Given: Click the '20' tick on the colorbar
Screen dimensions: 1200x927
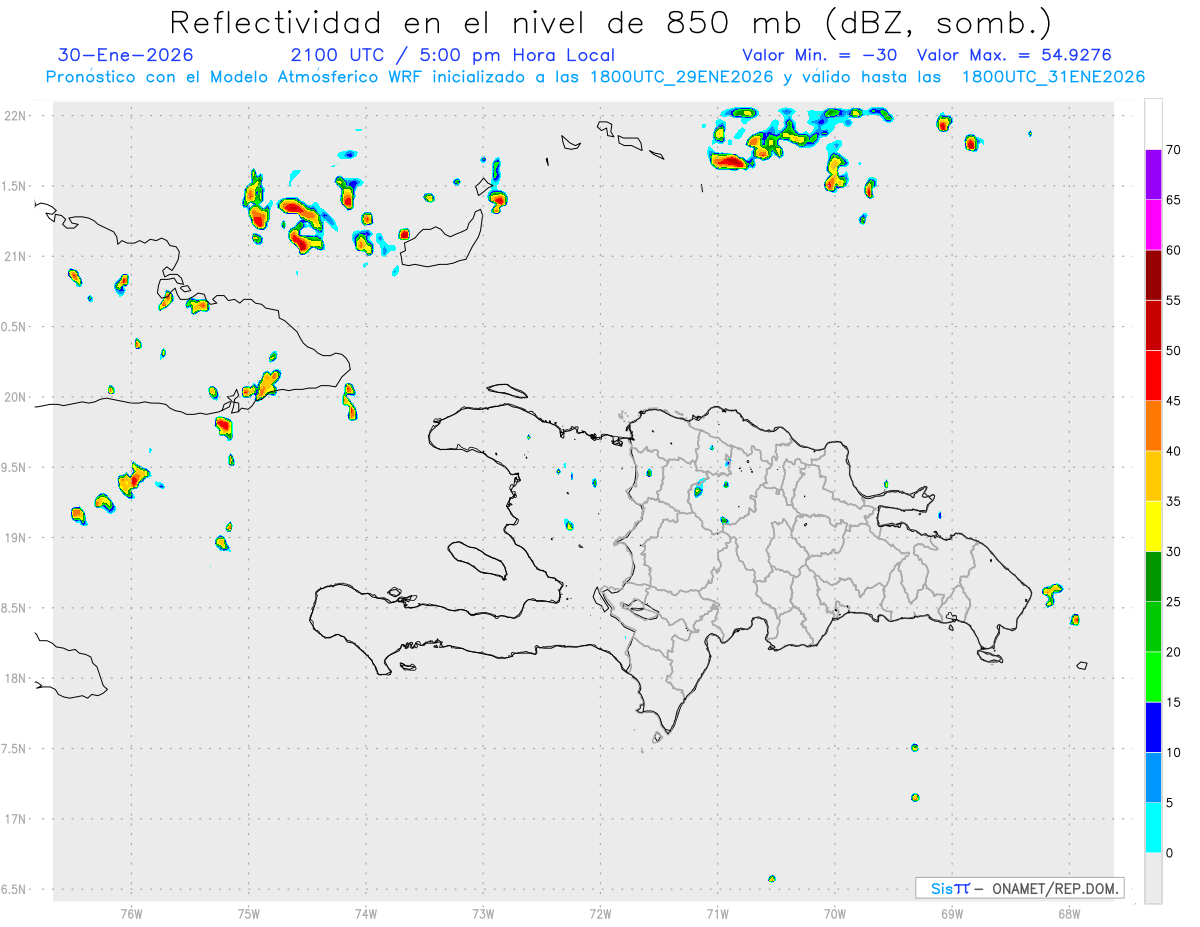Looking at the screenshot, I should pyautogui.click(x=1174, y=652).
